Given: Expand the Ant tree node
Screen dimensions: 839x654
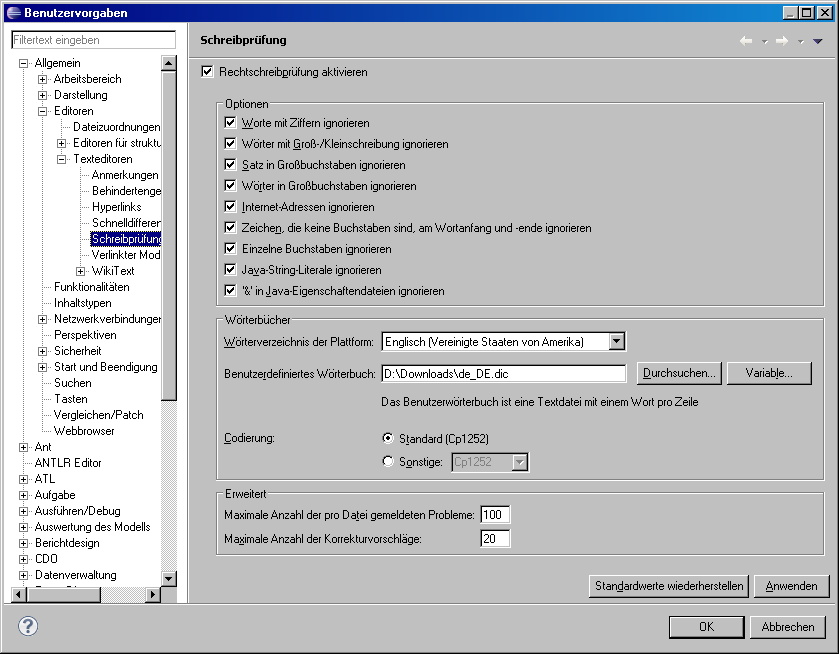Looking at the screenshot, I should 24,447.
